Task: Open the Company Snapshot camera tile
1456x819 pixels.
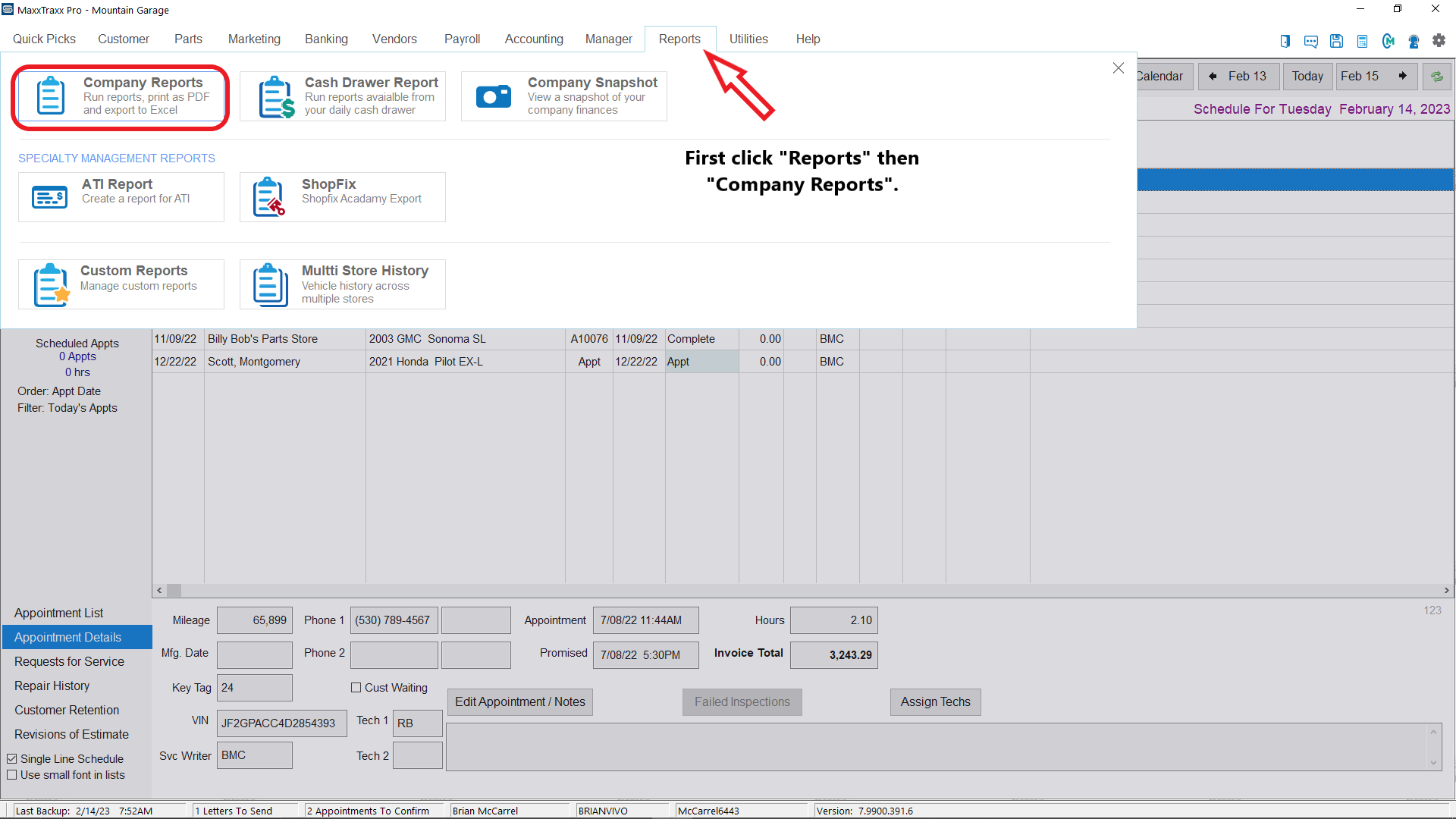Action: 564,96
